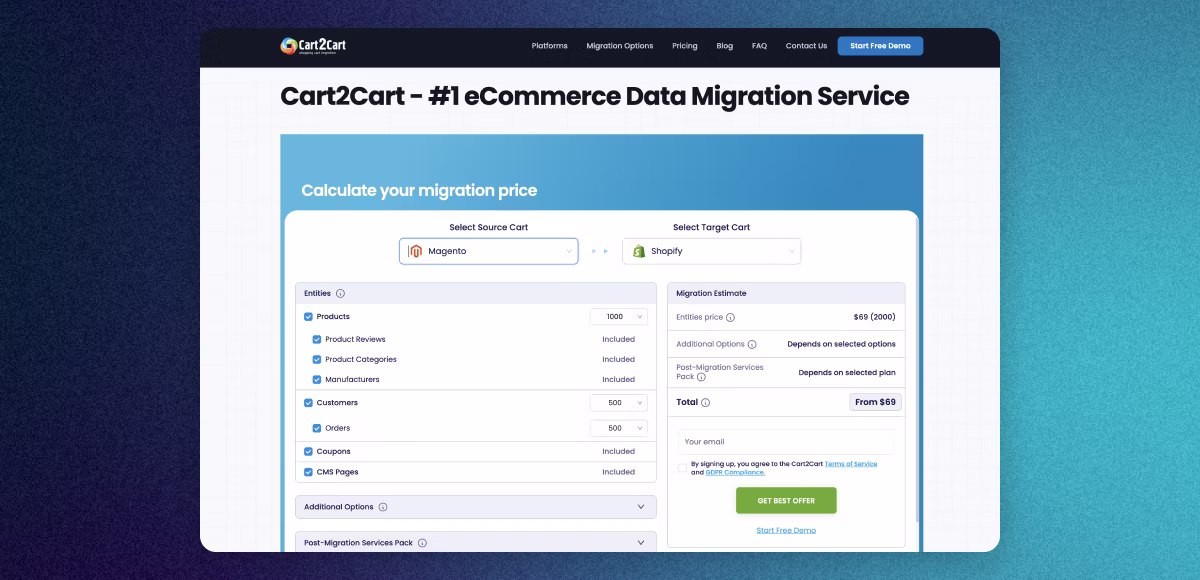Open info icon on Post-Migration Services Pack accordion
Viewport: 1200px width, 580px height.
[422, 543]
